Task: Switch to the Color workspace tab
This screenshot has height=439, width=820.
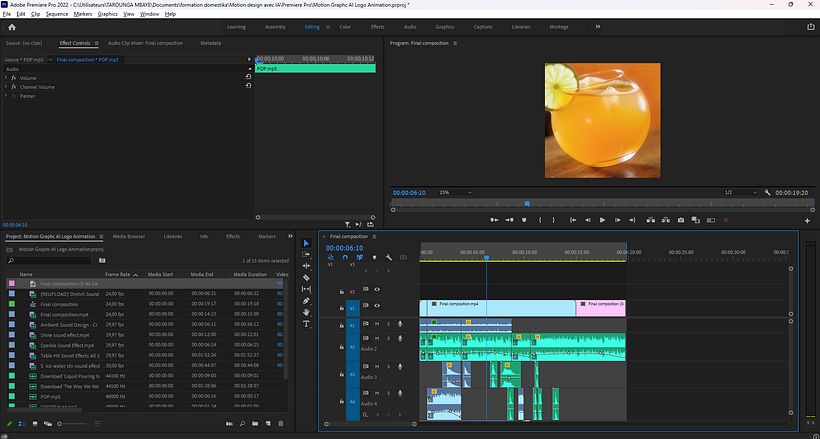Action: pyautogui.click(x=345, y=27)
